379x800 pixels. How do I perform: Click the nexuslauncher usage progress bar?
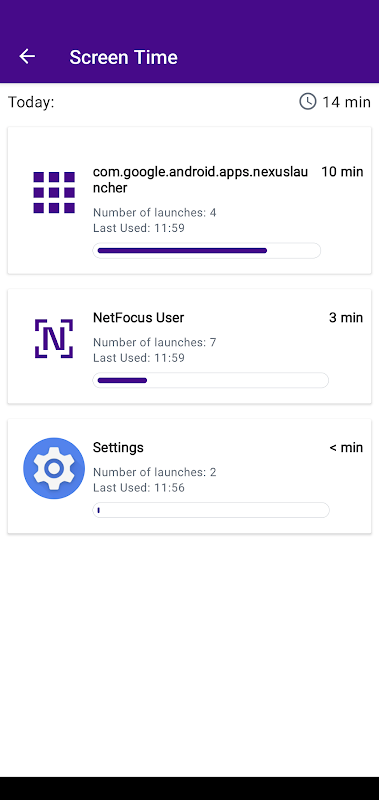207,251
